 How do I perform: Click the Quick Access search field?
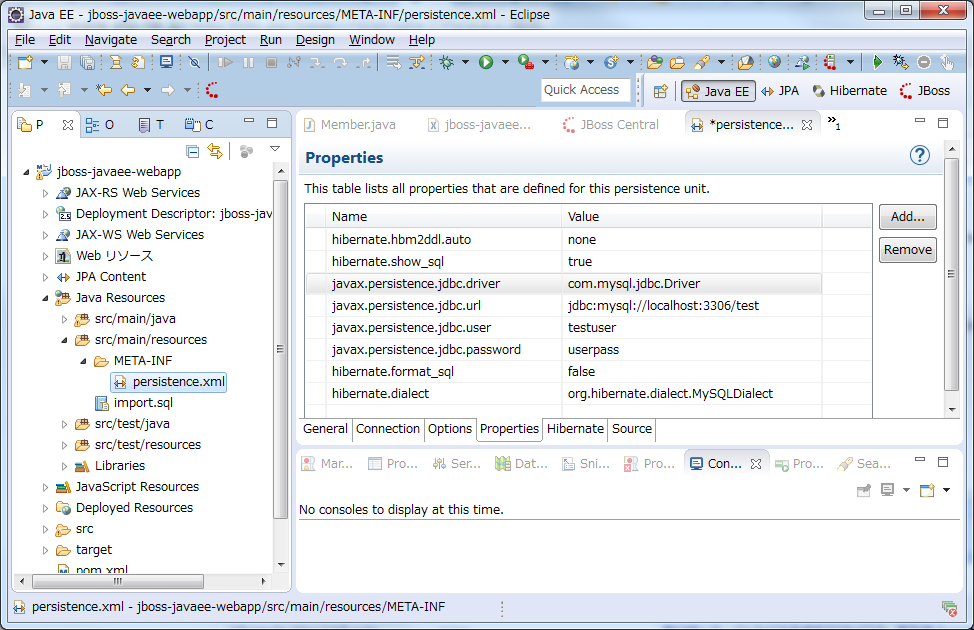pos(586,90)
